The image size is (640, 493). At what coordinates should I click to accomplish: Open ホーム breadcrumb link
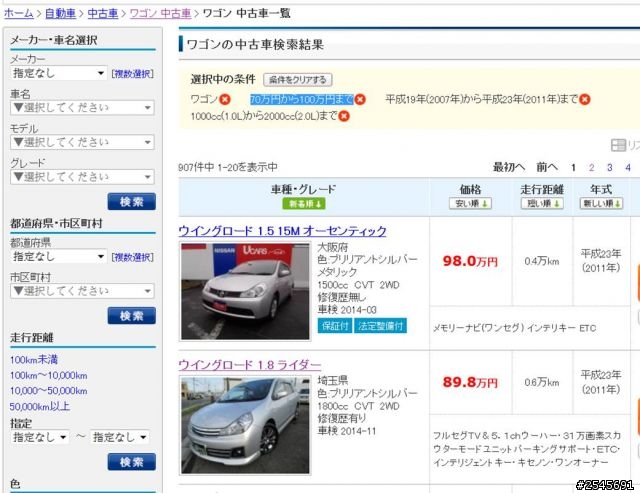pyautogui.click(x=19, y=13)
